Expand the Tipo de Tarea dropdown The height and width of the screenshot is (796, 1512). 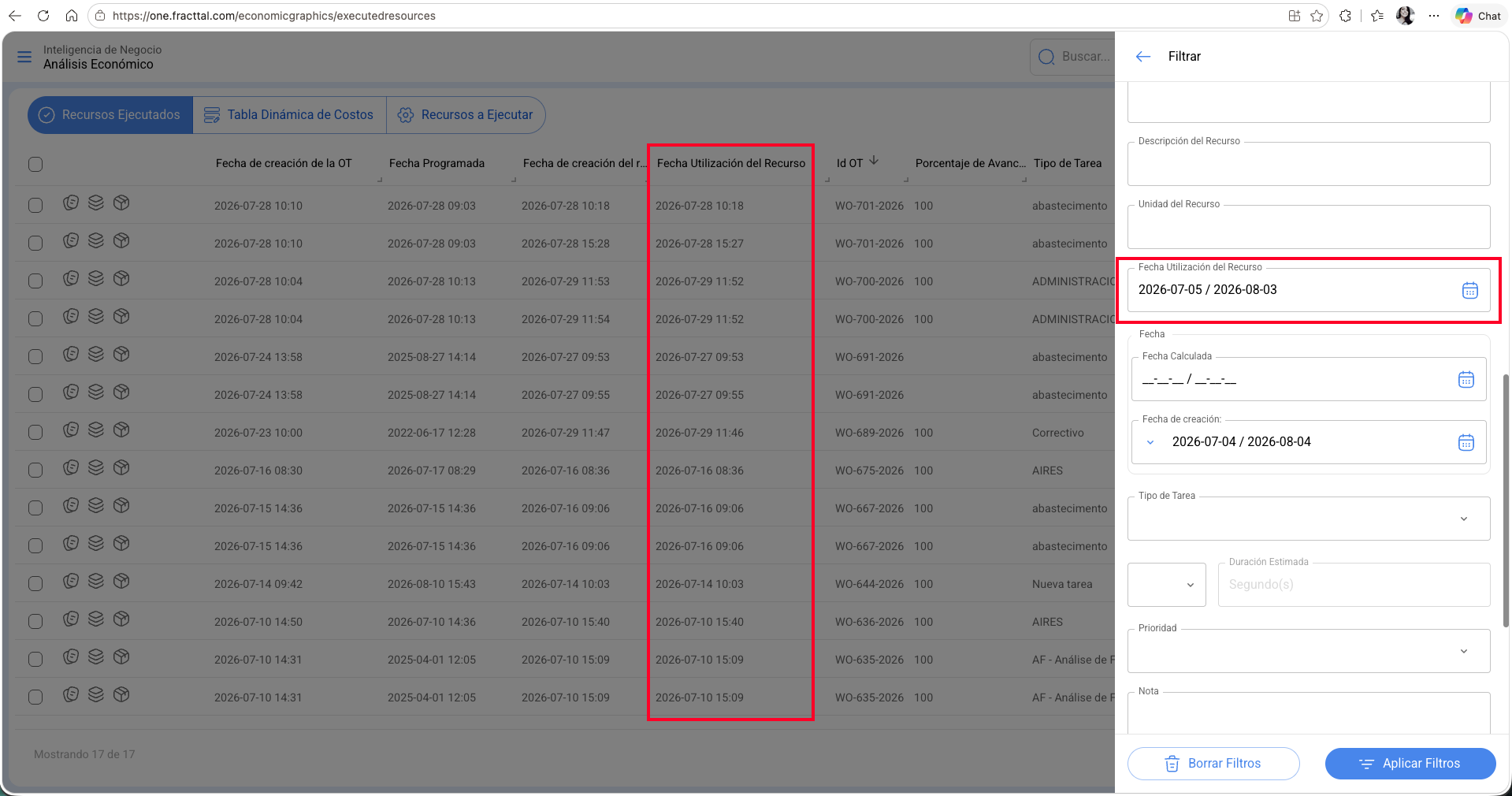pos(1463,519)
